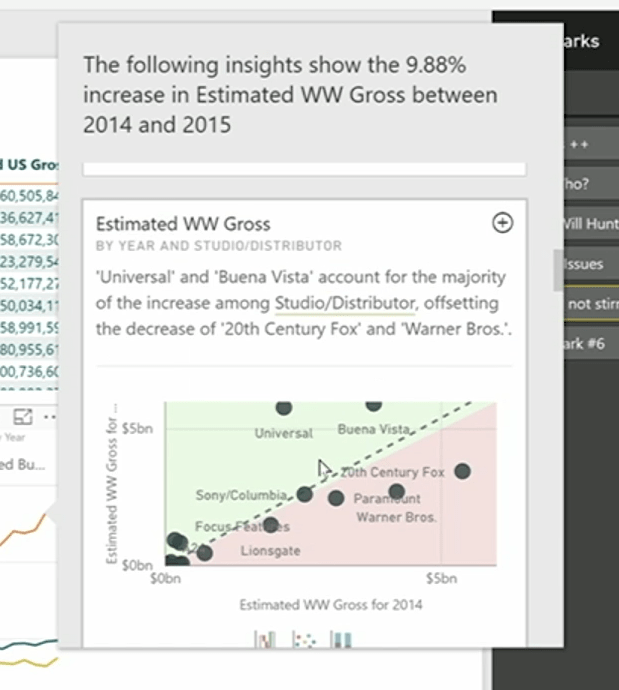
Task: Switch insight to scatter chart view
Action: click(304, 639)
